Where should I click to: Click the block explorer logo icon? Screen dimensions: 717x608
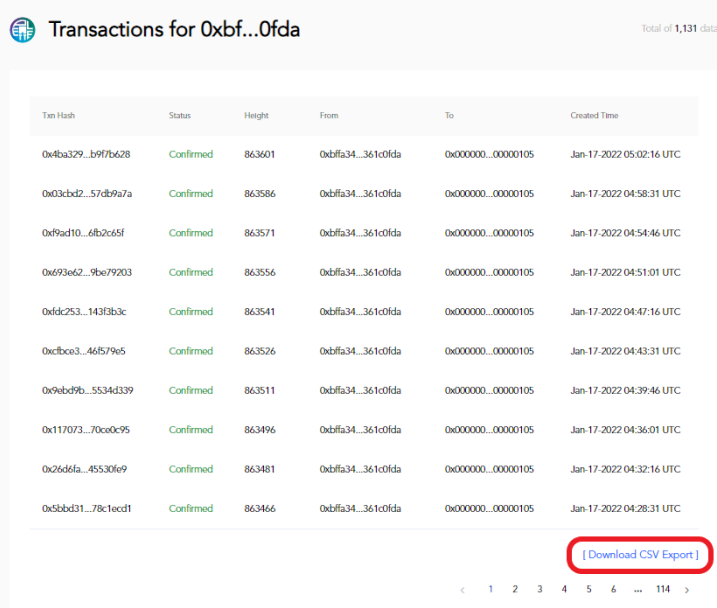click(x=22, y=30)
